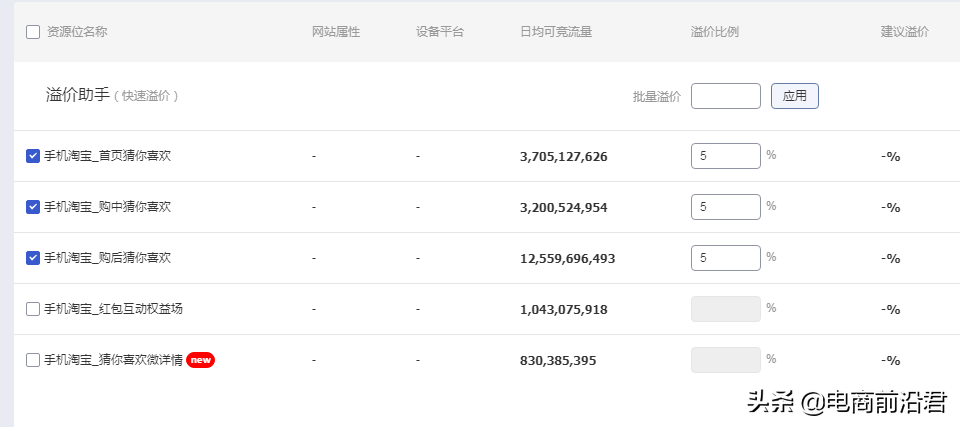
Task: Click disabled ratio field for 红包互动权益场
Action: [726, 309]
